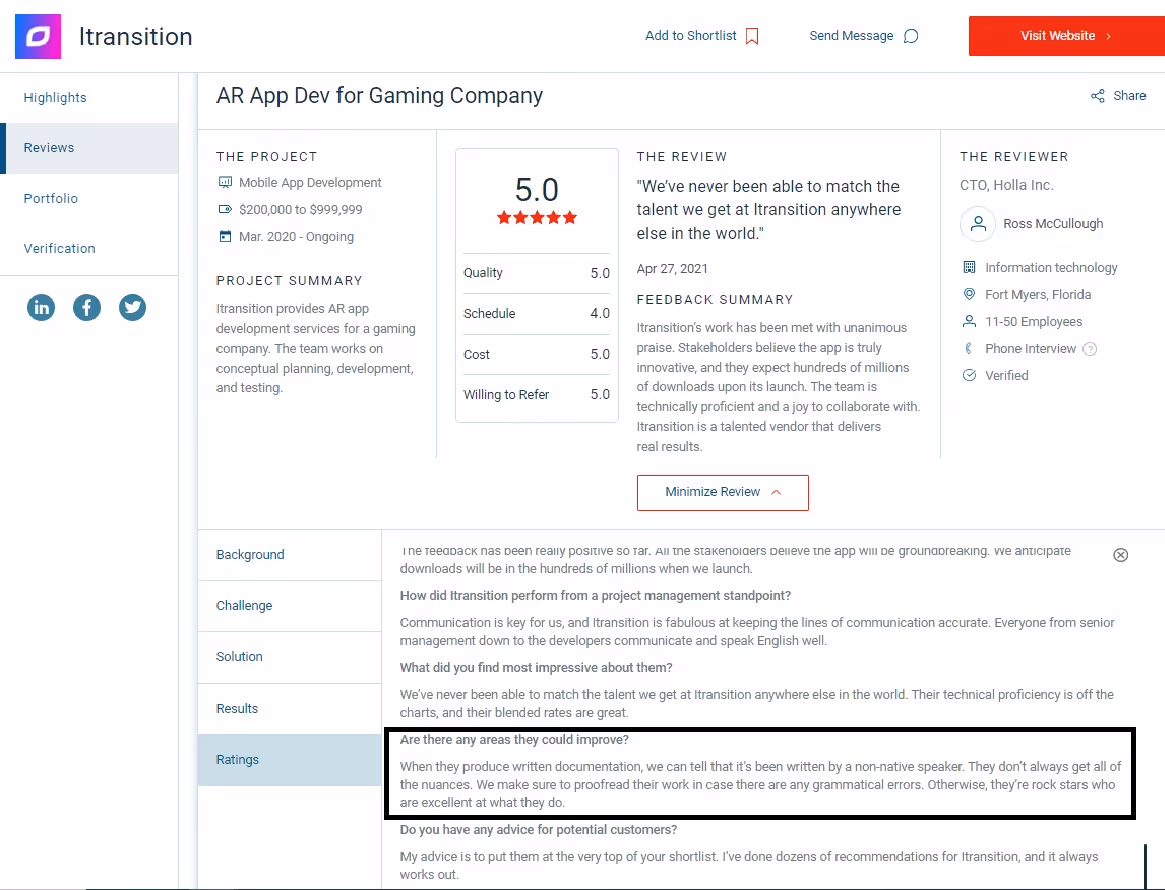
Task: Click the person icon by 11-50 Employees
Action: pyautogui.click(x=969, y=322)
